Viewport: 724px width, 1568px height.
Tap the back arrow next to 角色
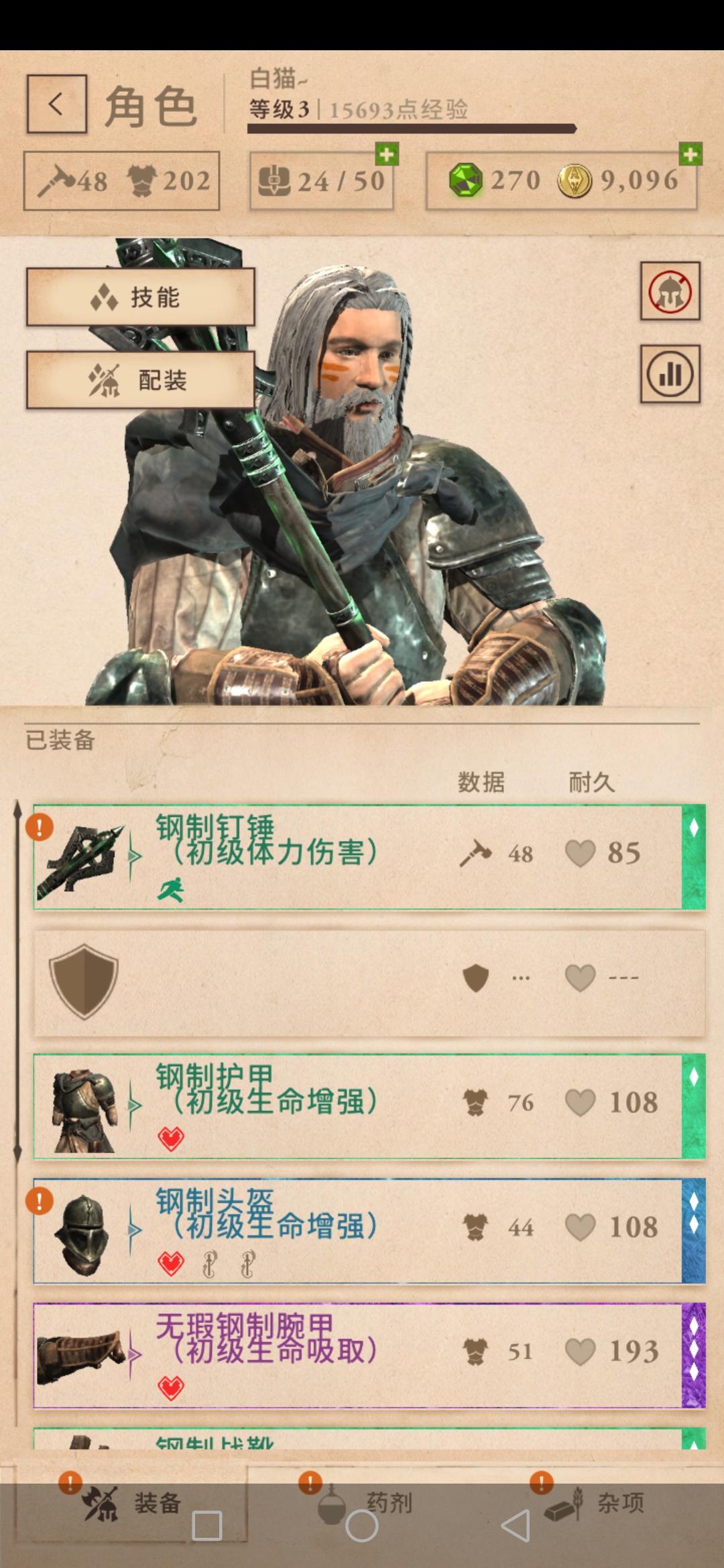(57, 104)
